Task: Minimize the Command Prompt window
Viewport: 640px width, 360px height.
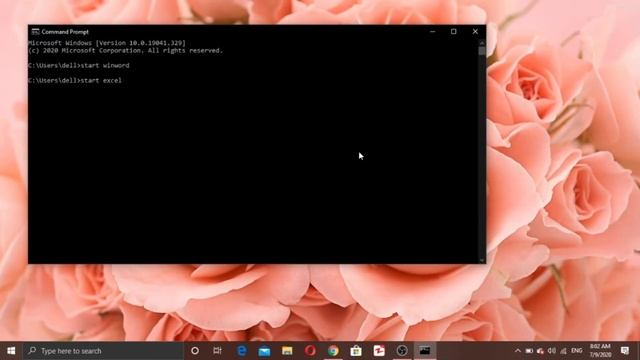Action: coord(432,31)
